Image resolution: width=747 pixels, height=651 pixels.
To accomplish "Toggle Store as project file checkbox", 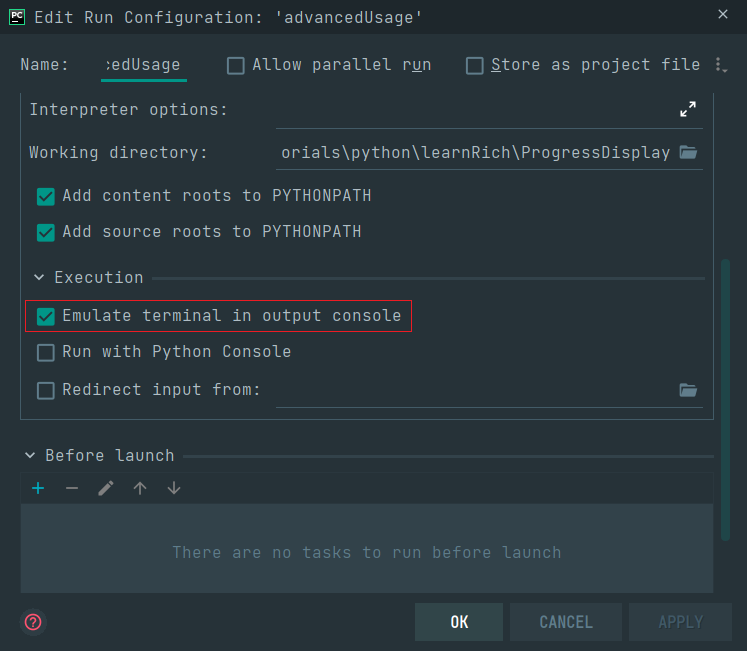I will pyautogui.click(x=475, y=65).
